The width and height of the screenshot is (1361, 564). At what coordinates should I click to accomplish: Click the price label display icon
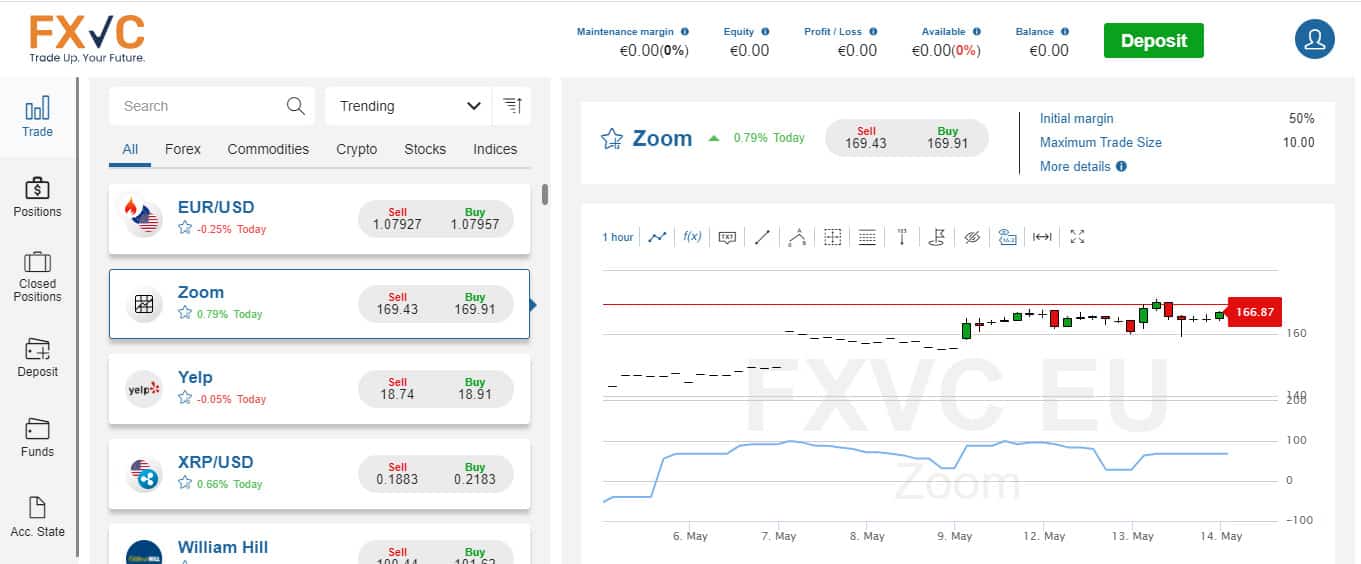pyautogui.click(x=1007, y=237)
